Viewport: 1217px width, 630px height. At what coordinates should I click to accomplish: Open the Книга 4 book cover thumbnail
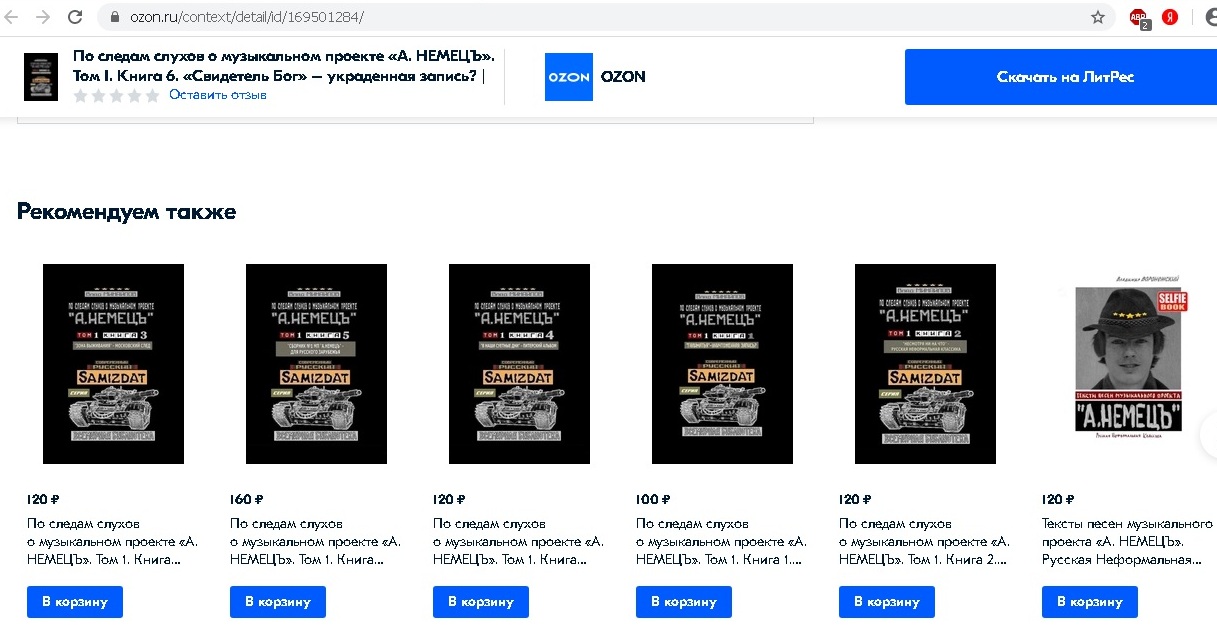519,364
